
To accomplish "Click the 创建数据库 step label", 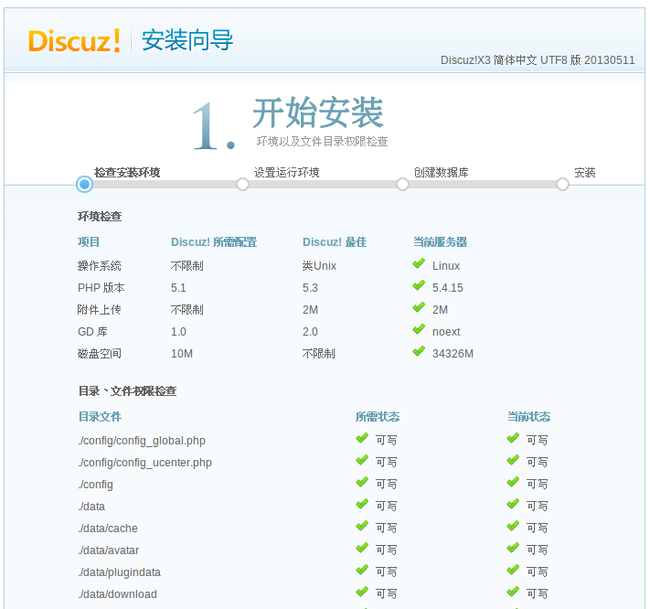I will (441, 172).
